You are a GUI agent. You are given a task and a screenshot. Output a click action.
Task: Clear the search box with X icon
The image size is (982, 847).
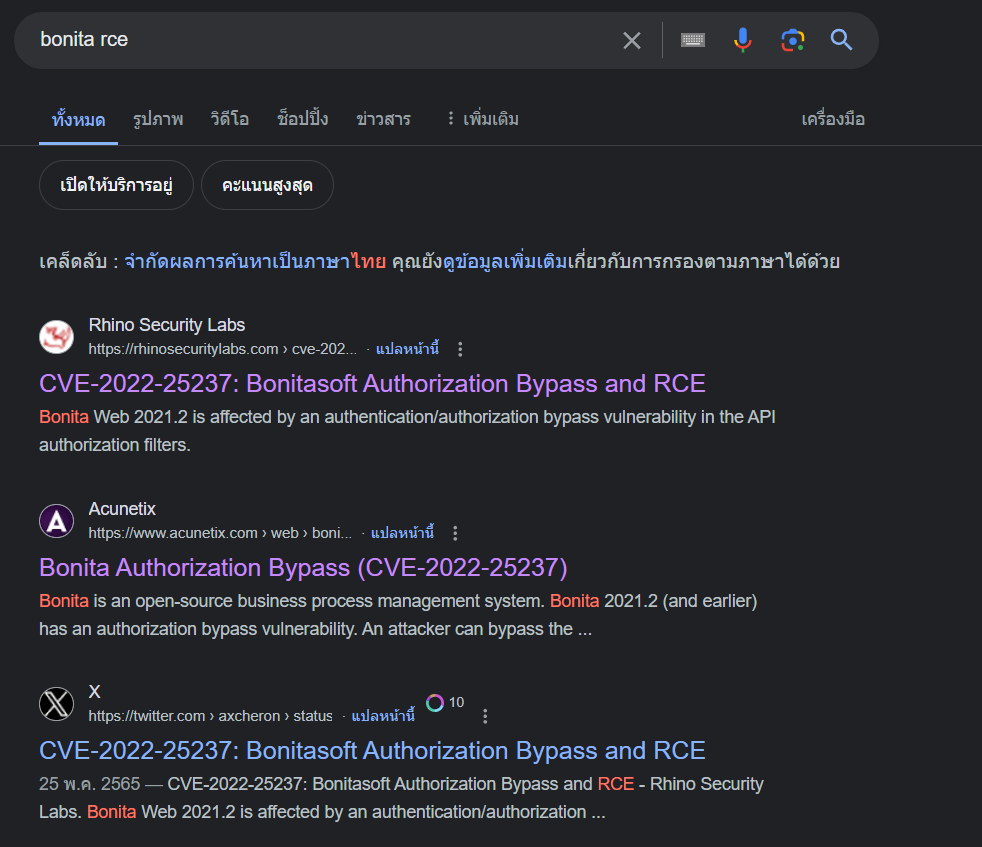(632, 40)
